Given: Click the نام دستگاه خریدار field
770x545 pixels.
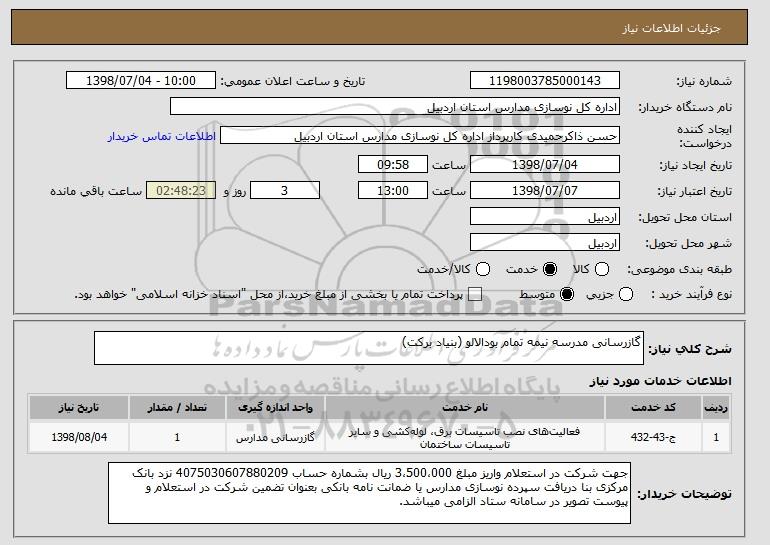Looking at the screenshot, I should tap(395, 107).
